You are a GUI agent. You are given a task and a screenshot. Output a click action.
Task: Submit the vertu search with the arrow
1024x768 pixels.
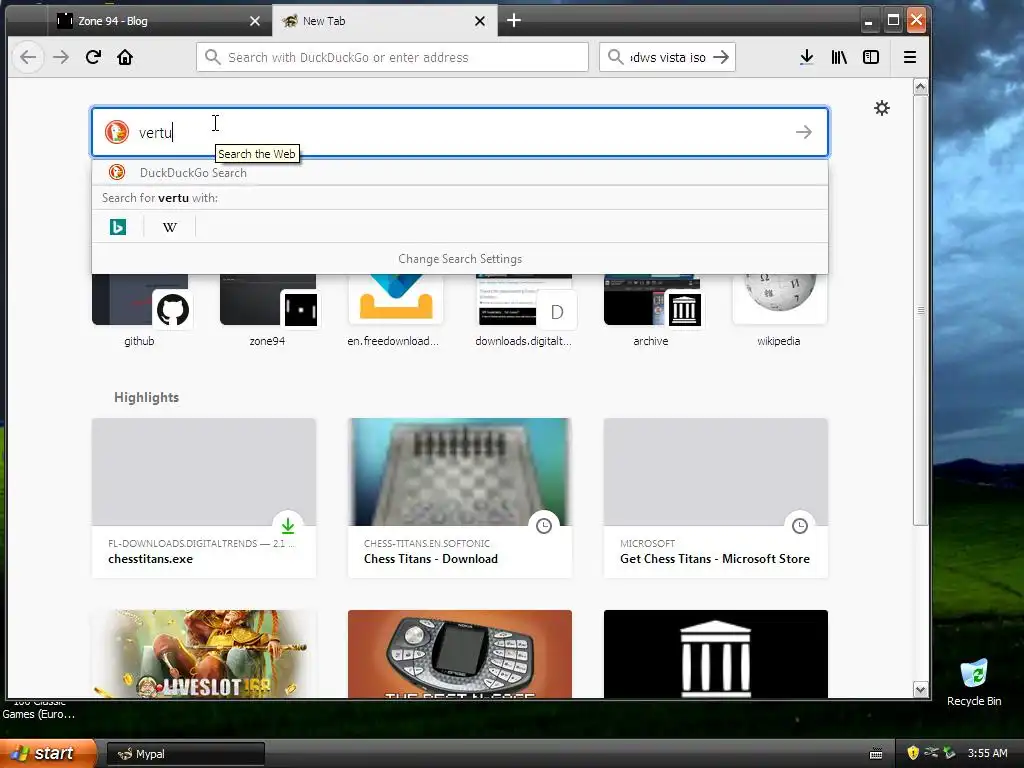804,132
